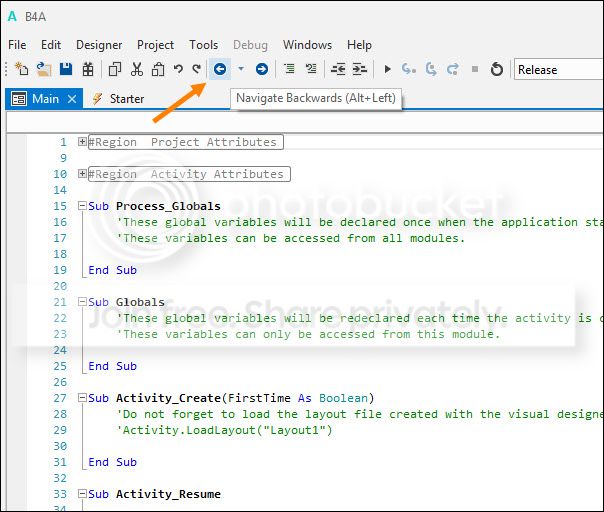Collapse the Sub Activity_Create block

point(82,398)
